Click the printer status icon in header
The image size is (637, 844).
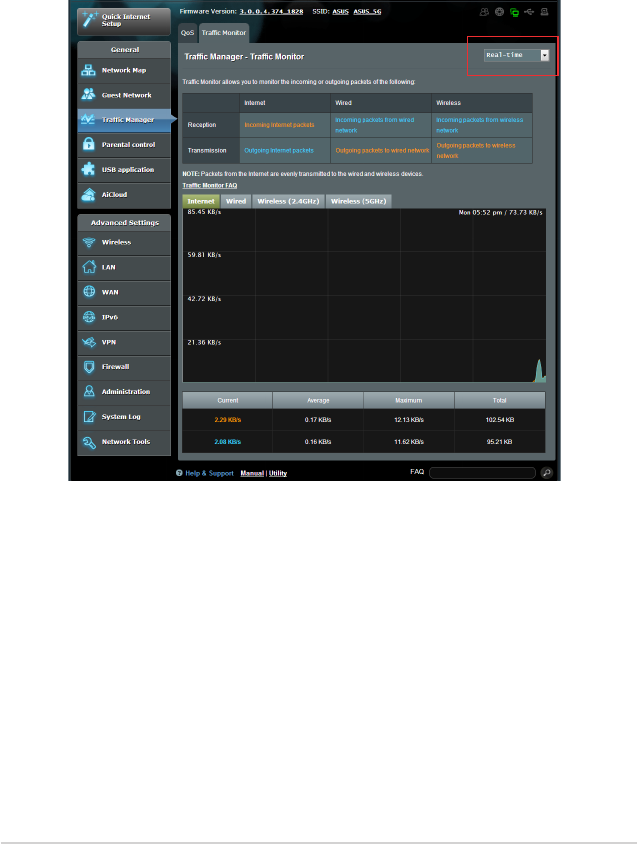point(544,12)
